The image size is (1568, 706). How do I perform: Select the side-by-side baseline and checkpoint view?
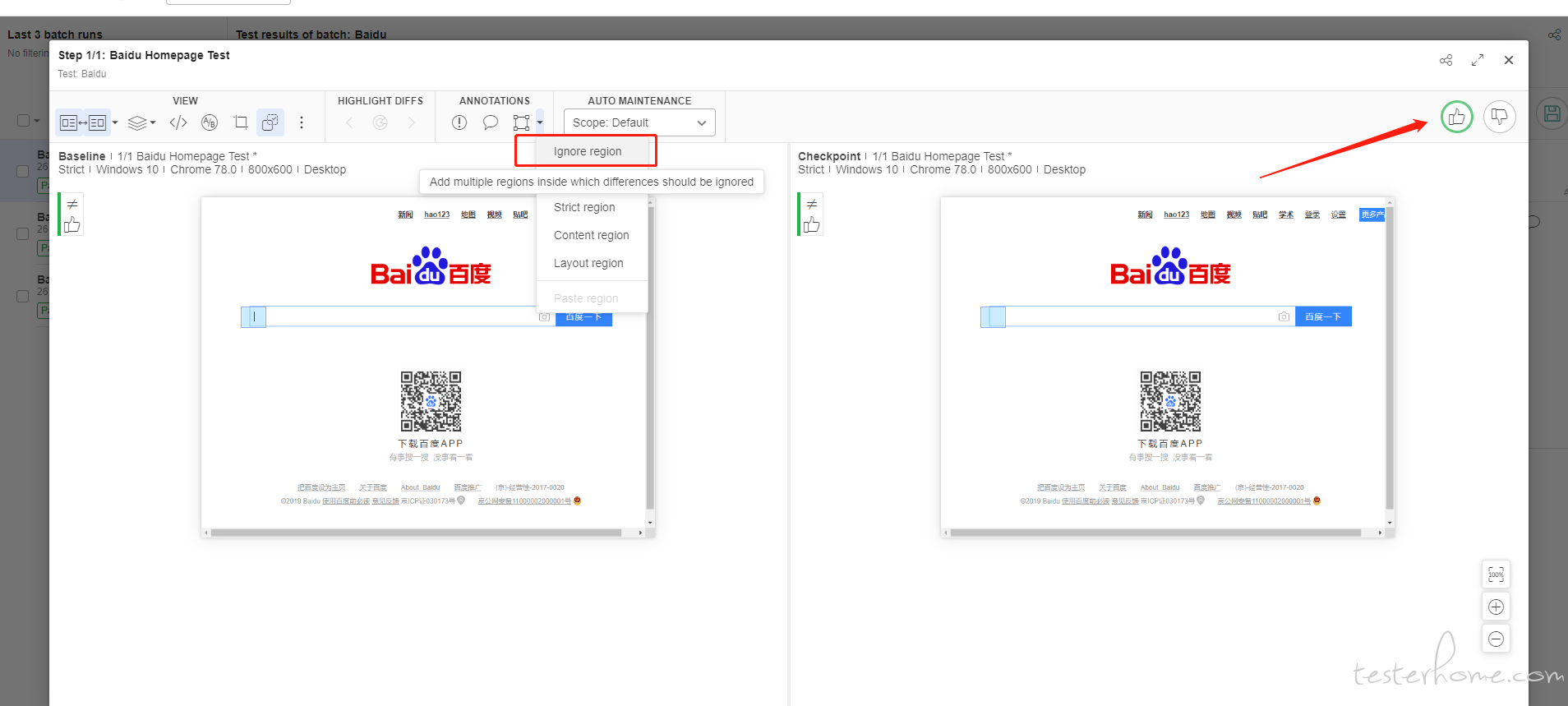point(83,122)
